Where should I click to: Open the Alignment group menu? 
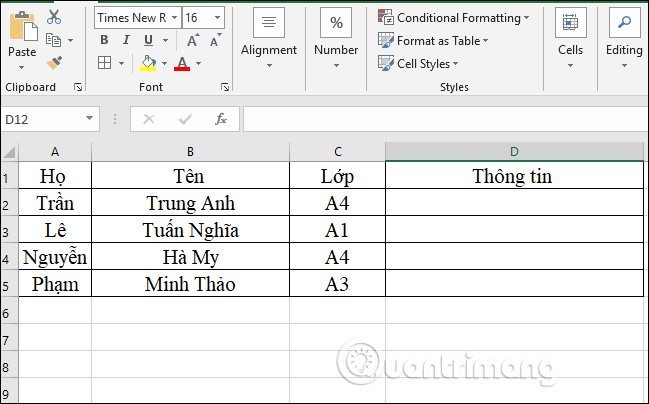point(269,38)
